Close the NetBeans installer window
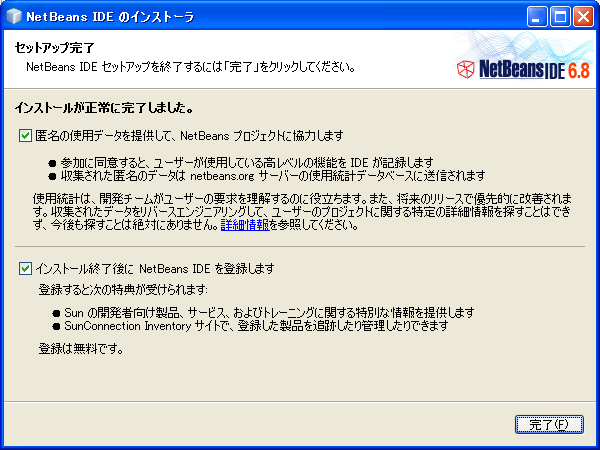 [x=583, y=16]
